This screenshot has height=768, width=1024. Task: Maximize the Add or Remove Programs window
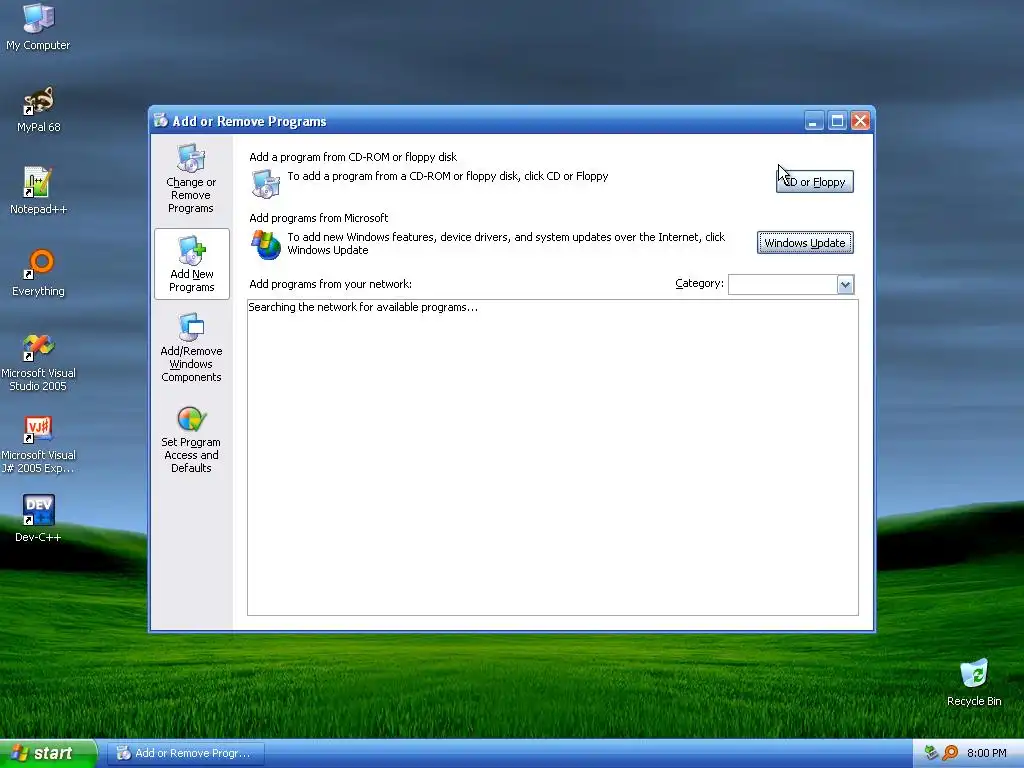pyautogui.click(x=837, y=121)
